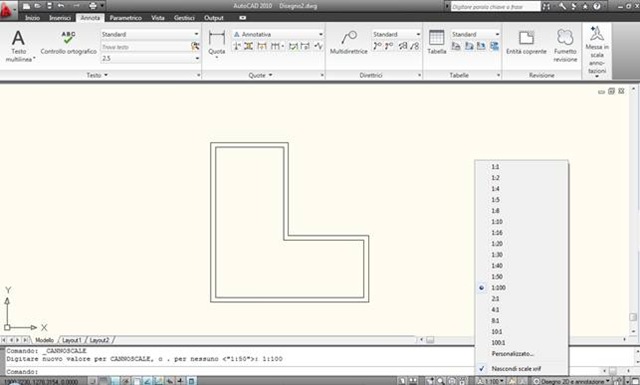The width and height of the screenshot is (640, 385).
Task: Open Messa in scala annotazioni tool
Action: pyautogui.click(x=597, y=50)
